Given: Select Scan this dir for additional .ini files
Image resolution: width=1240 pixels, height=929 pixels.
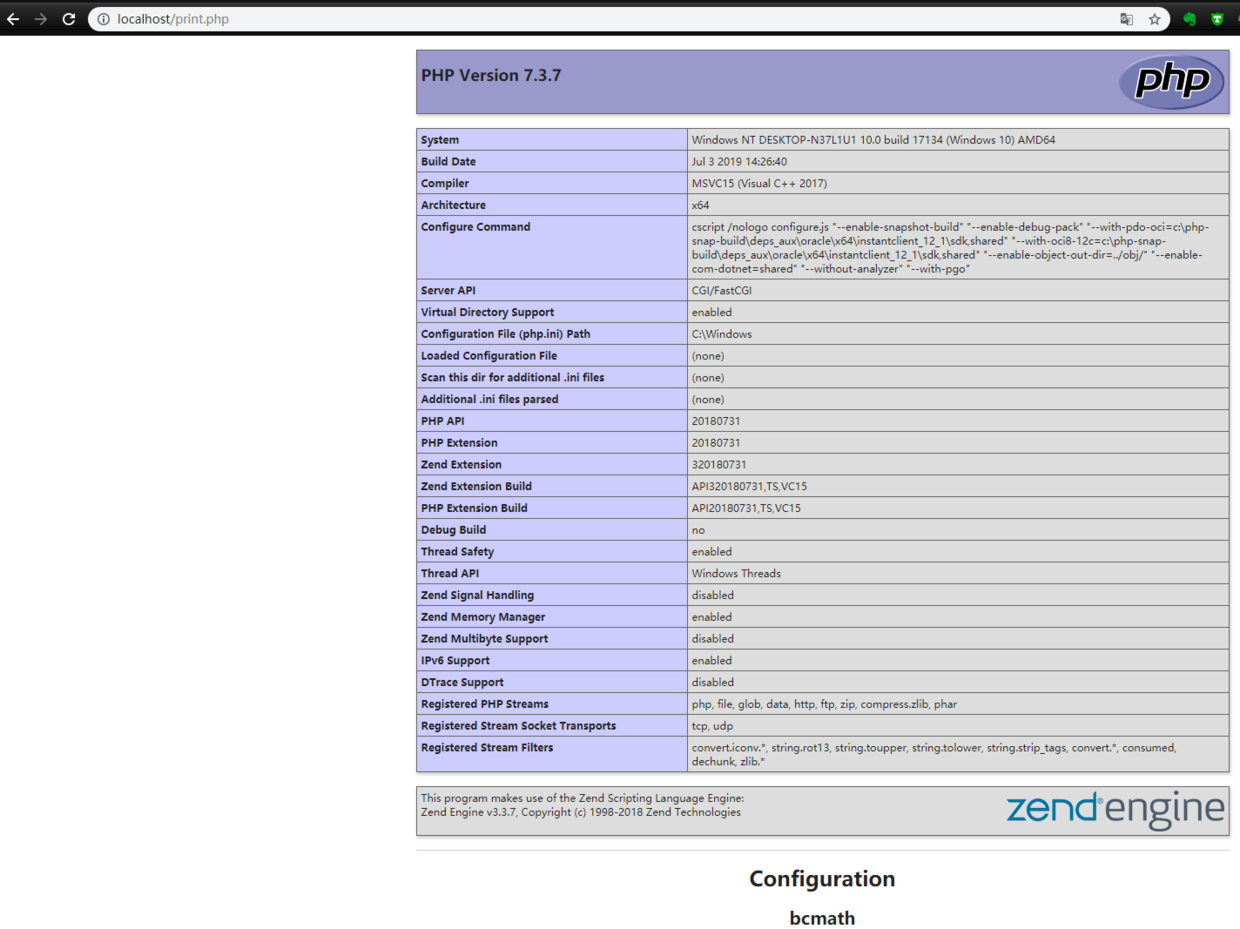Looking at the screenshot, I should tap(513, 378).
